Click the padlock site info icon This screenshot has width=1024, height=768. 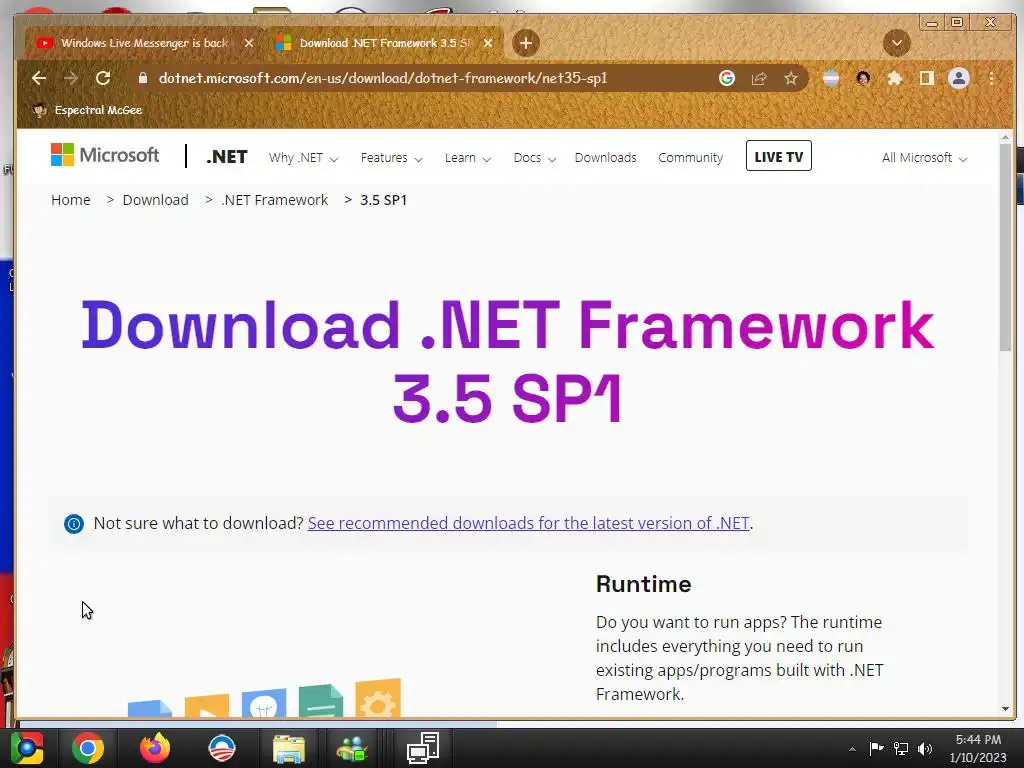[x=143, y=78]
